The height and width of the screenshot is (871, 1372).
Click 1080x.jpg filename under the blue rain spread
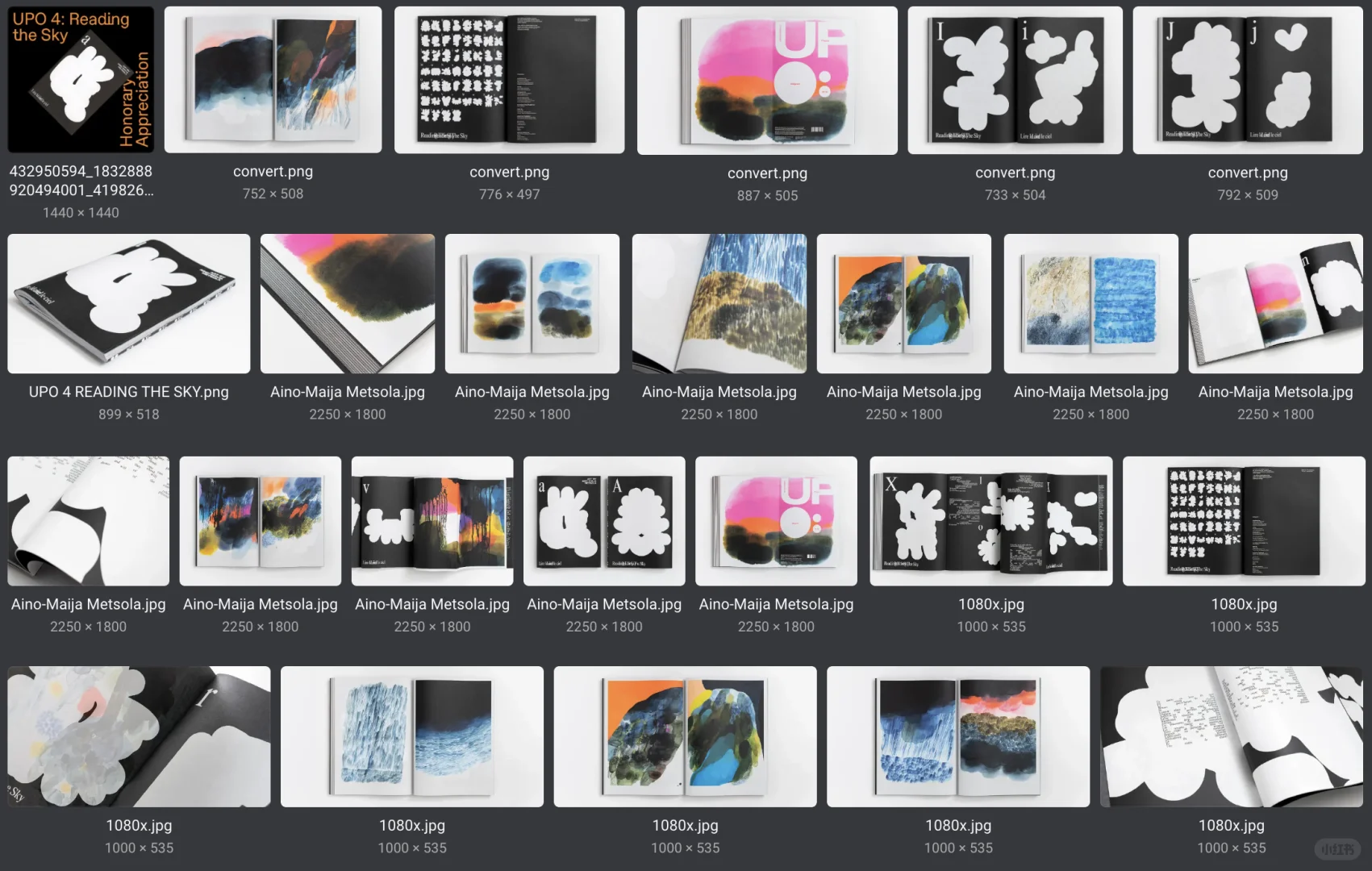412,825
